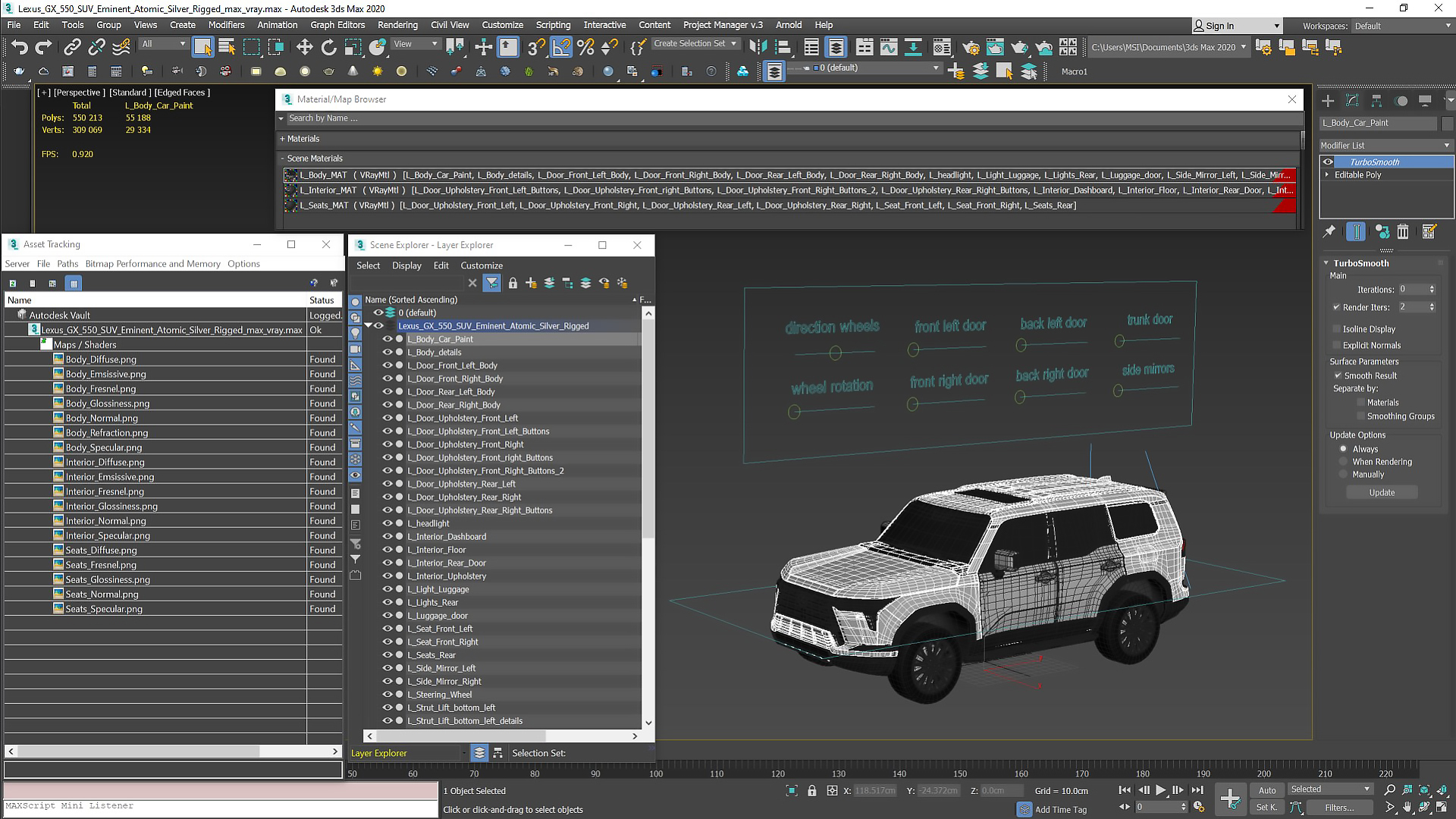The width and height of the screenshot is (1456, 819).
Task: Click the Update button in TurboSmooth
Action: tap(1382, 493)
